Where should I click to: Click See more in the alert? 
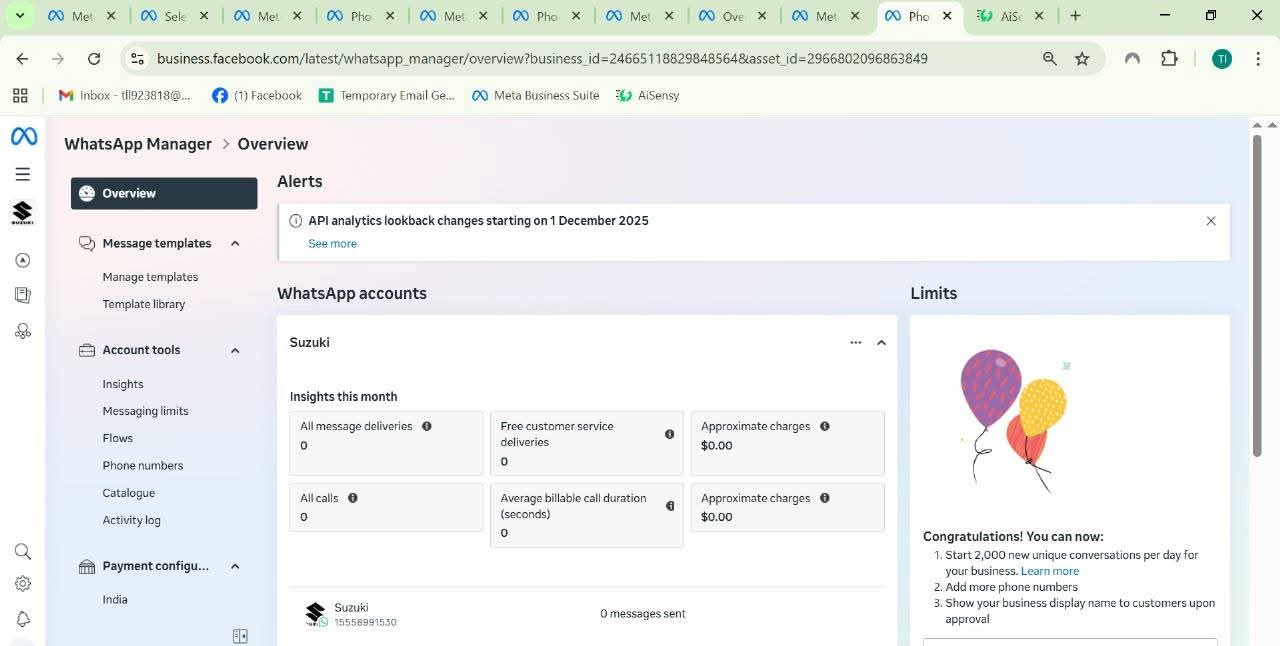pyautogui.click(x=332, y=243)
